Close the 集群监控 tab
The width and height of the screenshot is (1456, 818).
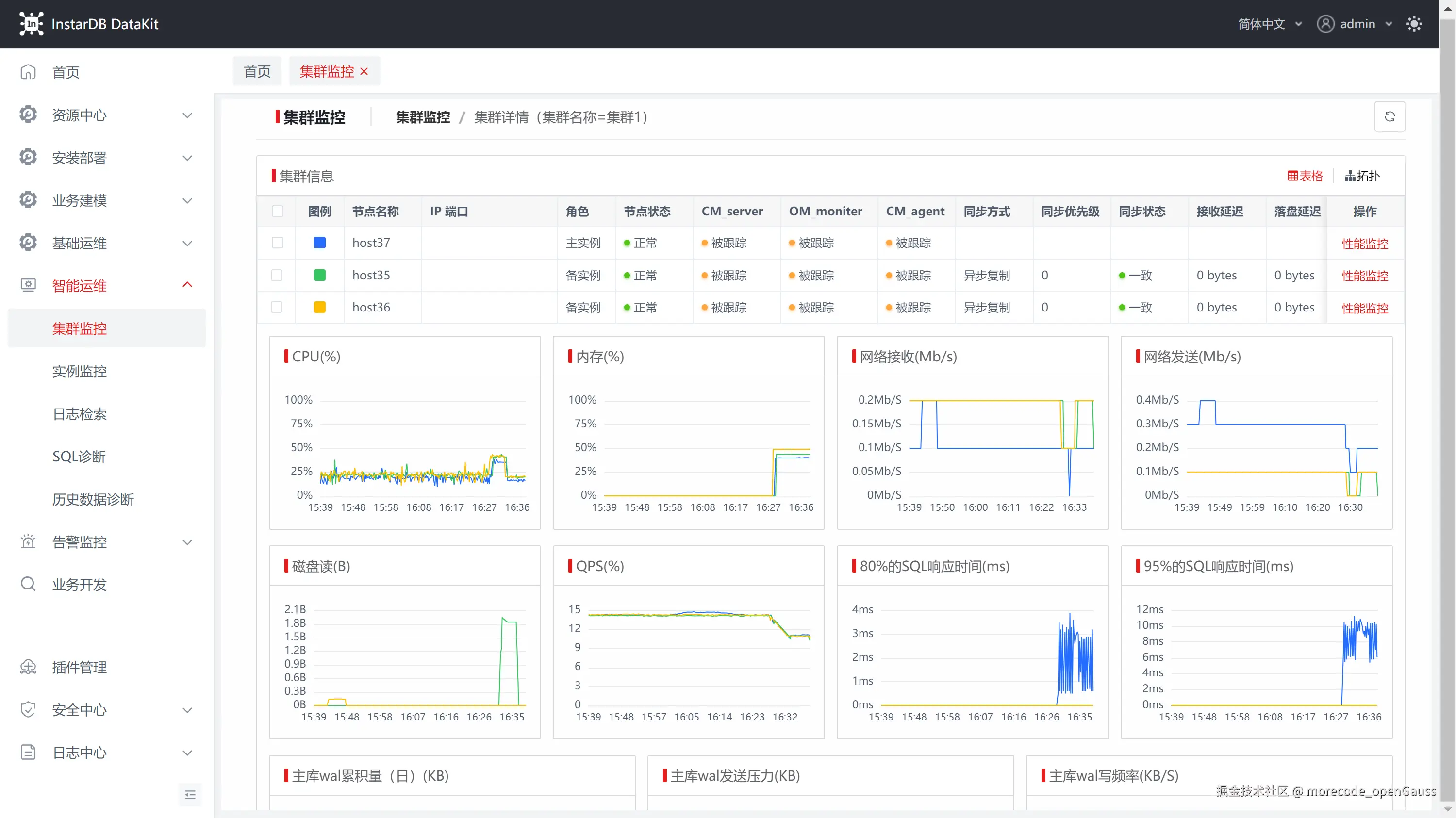click(x=364, y=71)
